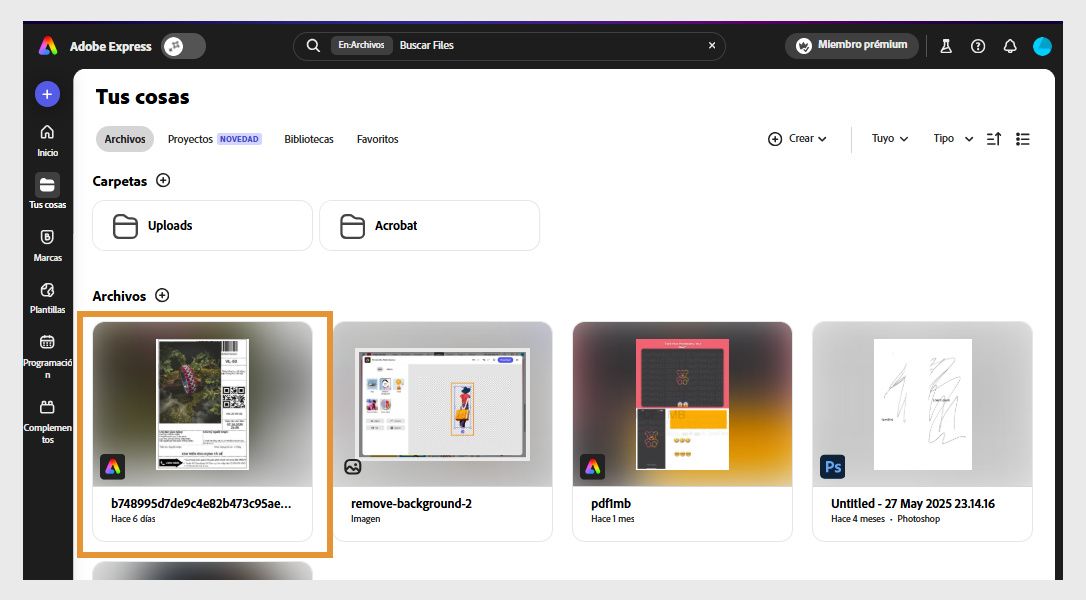Toggle the sort order control
The width and height of the screenshot is (1086, 600).
coord(993,138)
